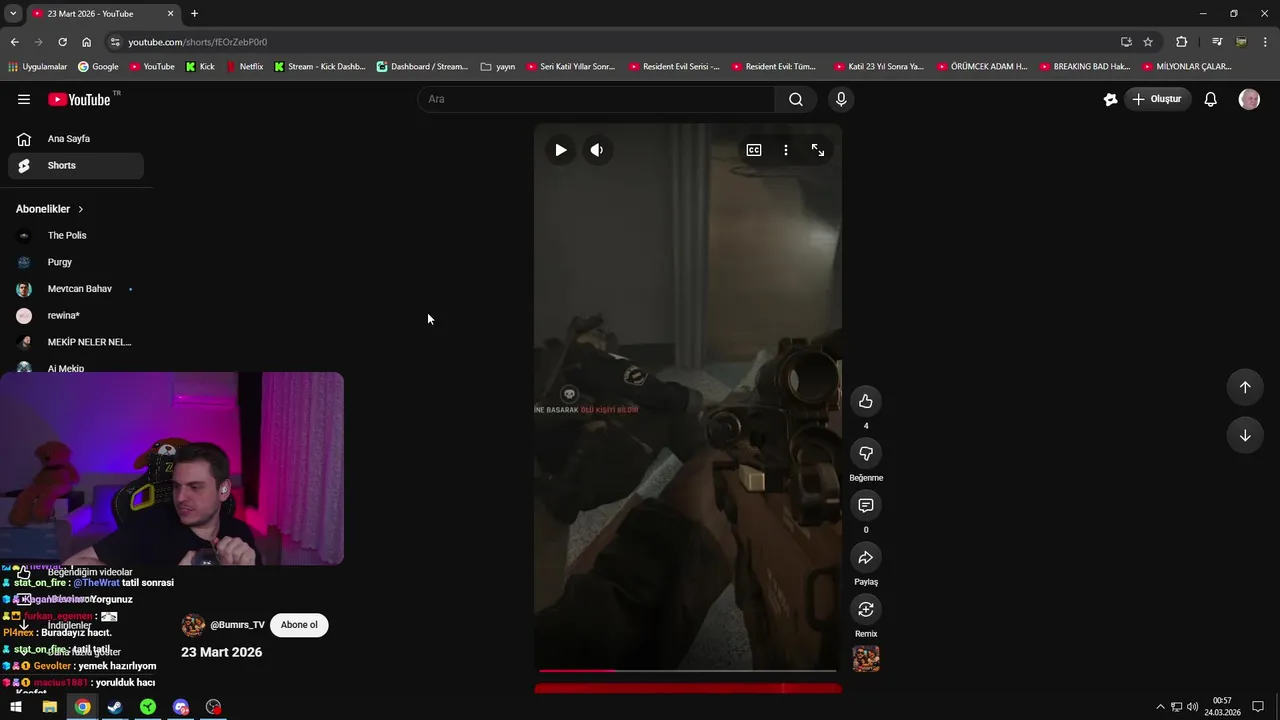Open the Chrome extensions puzzle icon

coord(1181,42)
